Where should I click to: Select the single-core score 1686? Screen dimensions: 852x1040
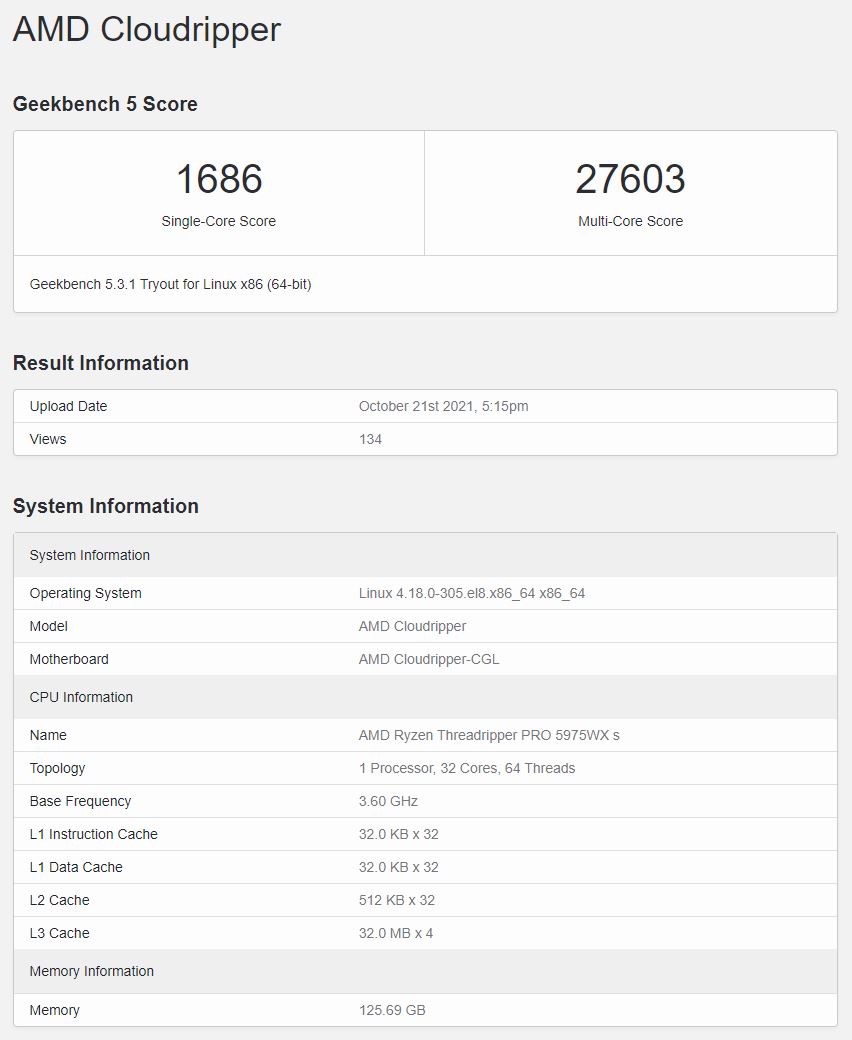[219, 179]
